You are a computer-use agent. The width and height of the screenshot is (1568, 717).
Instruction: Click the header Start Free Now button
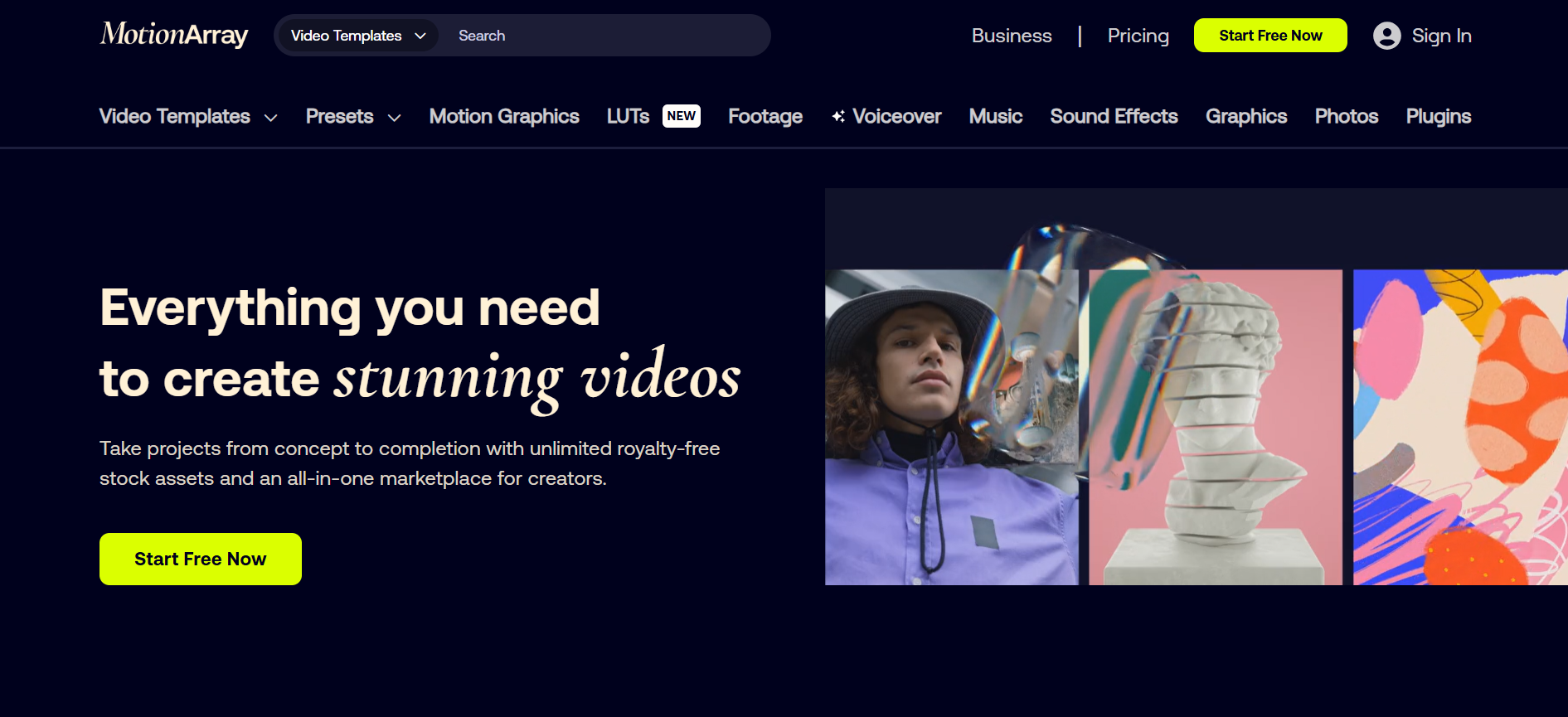tap(1270, 36)
